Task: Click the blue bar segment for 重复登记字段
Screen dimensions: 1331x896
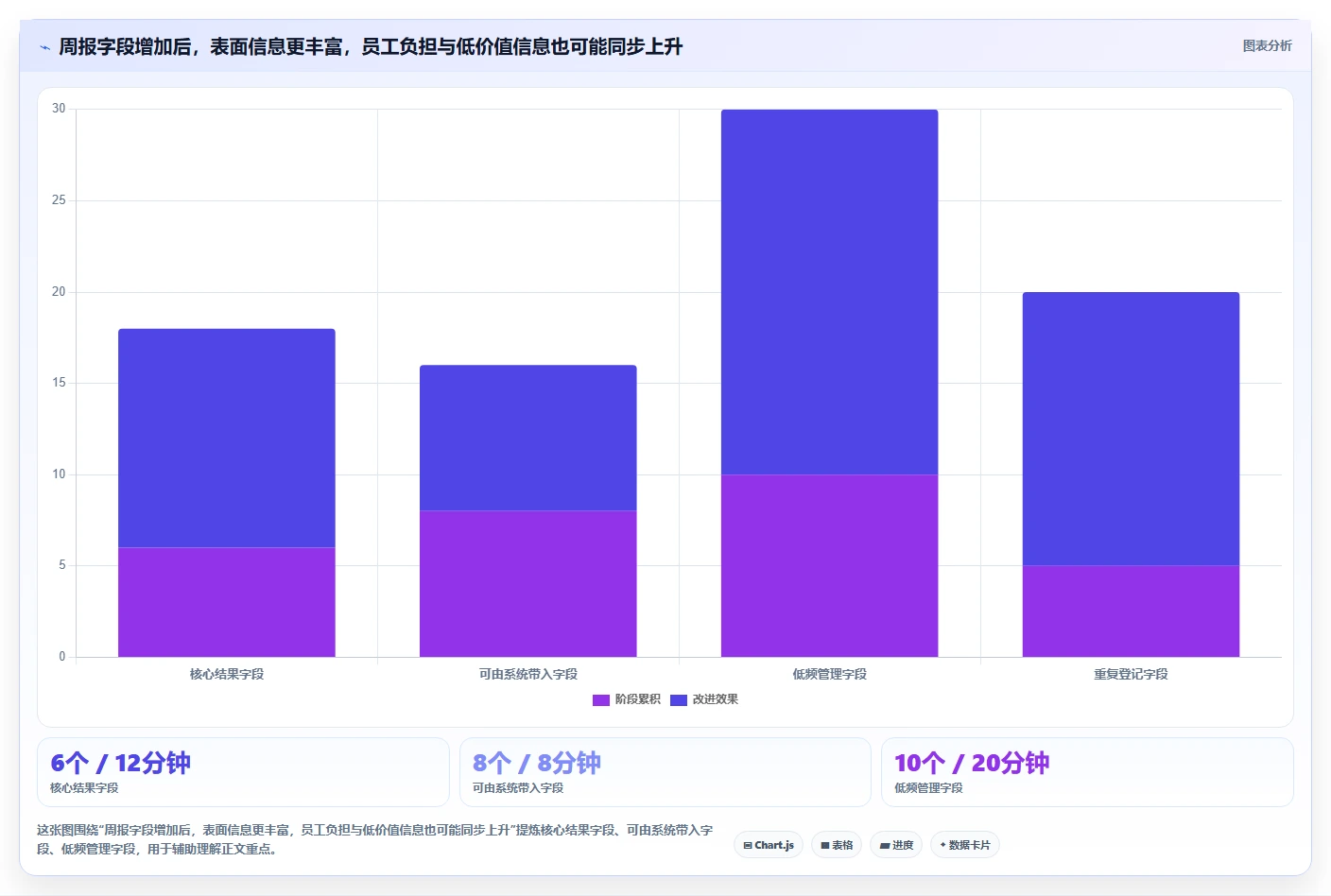Action: (x=1132, y=429)
